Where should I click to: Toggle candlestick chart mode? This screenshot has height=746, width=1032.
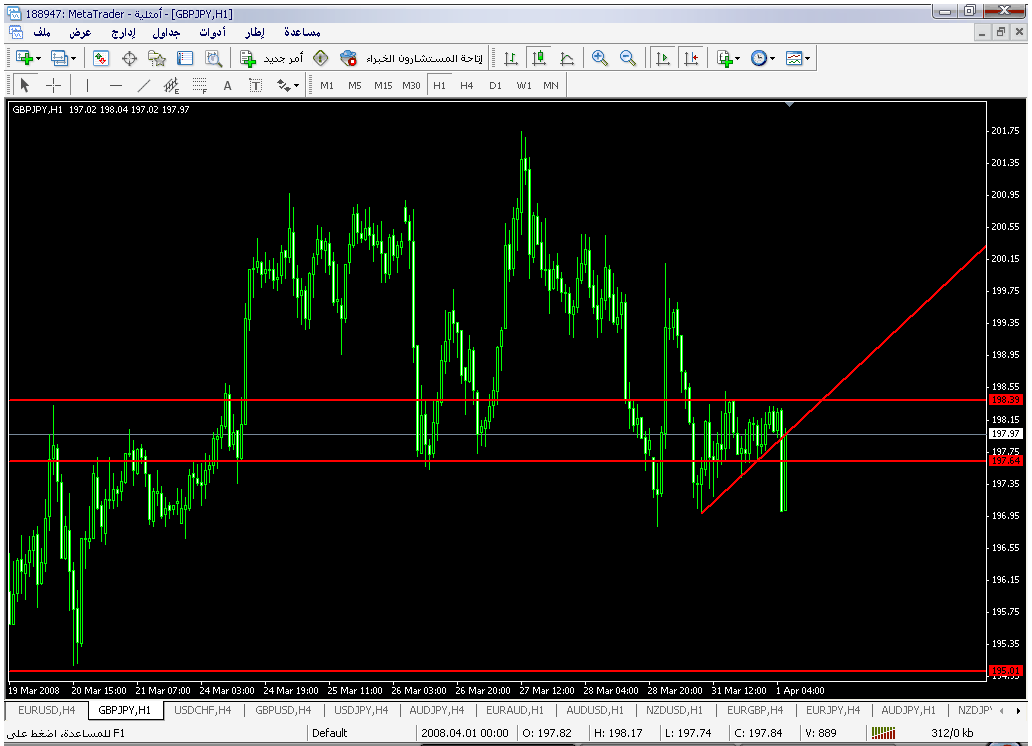pyautogui.click(x=539, y=59)
